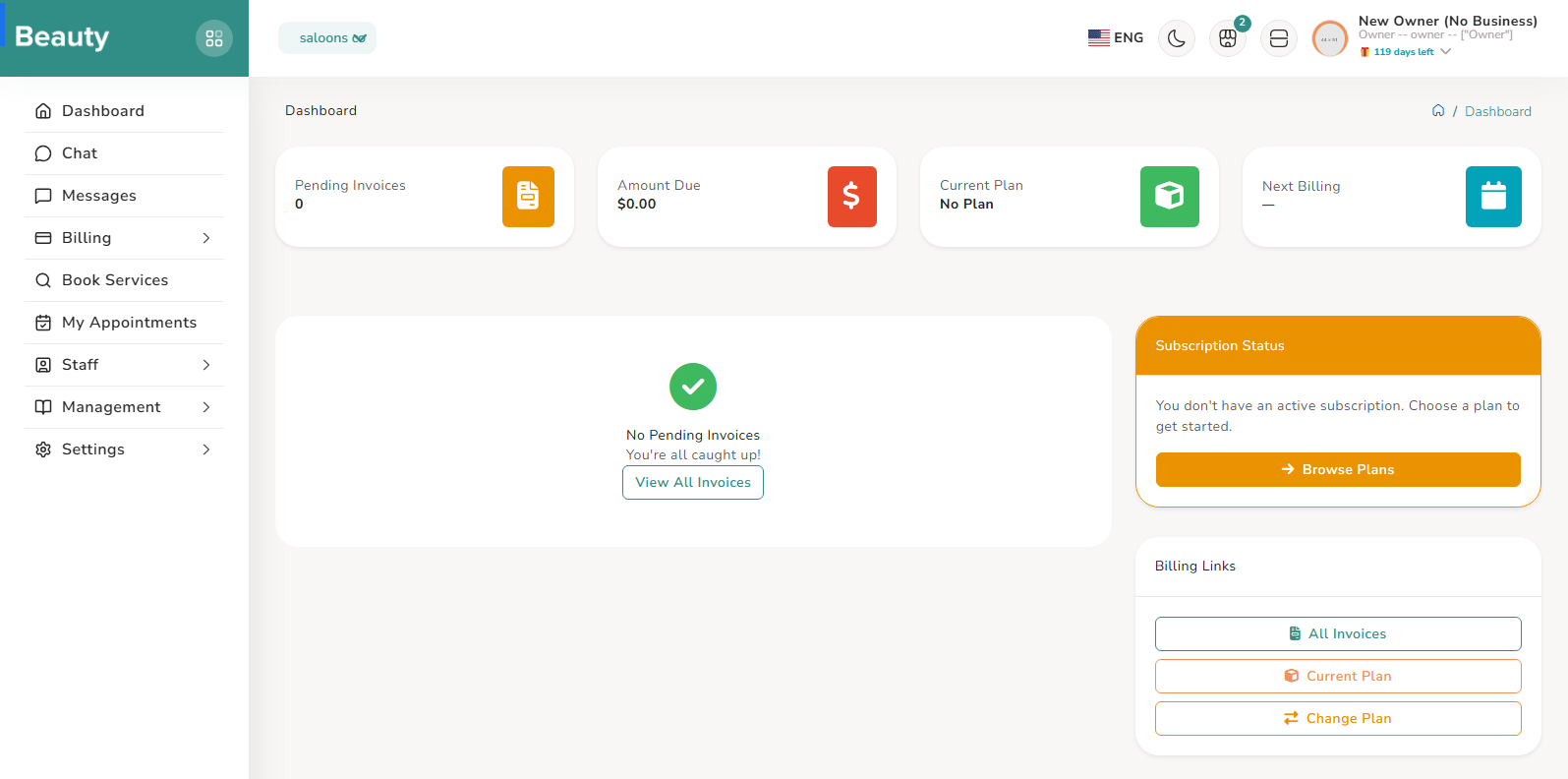Image resolution: width=1568 pixels, height=779 pixels.
Task: Click the No Plan value text
Action: click(x=966, y=204)
